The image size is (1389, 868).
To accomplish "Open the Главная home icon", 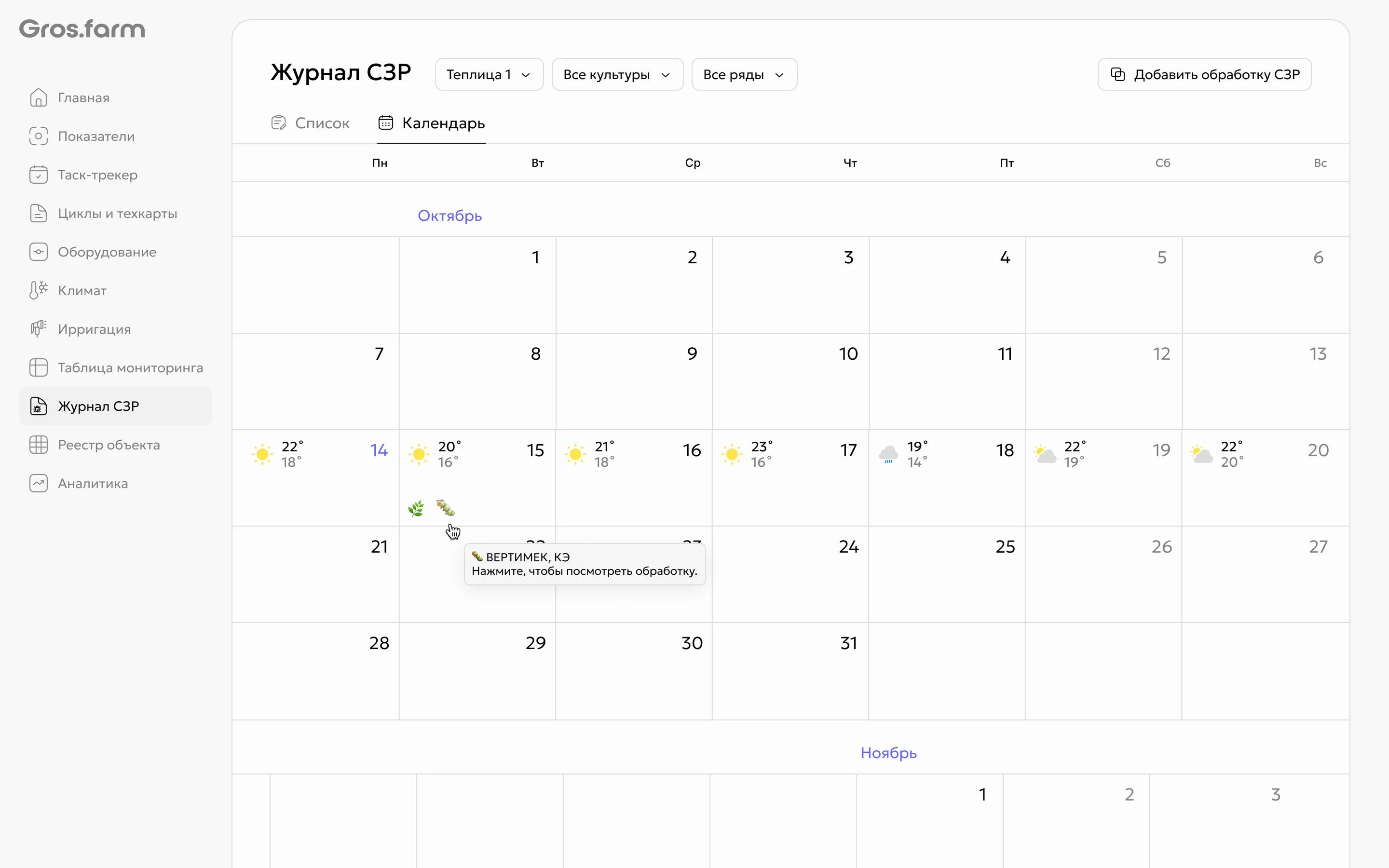I will click(39, 97).
